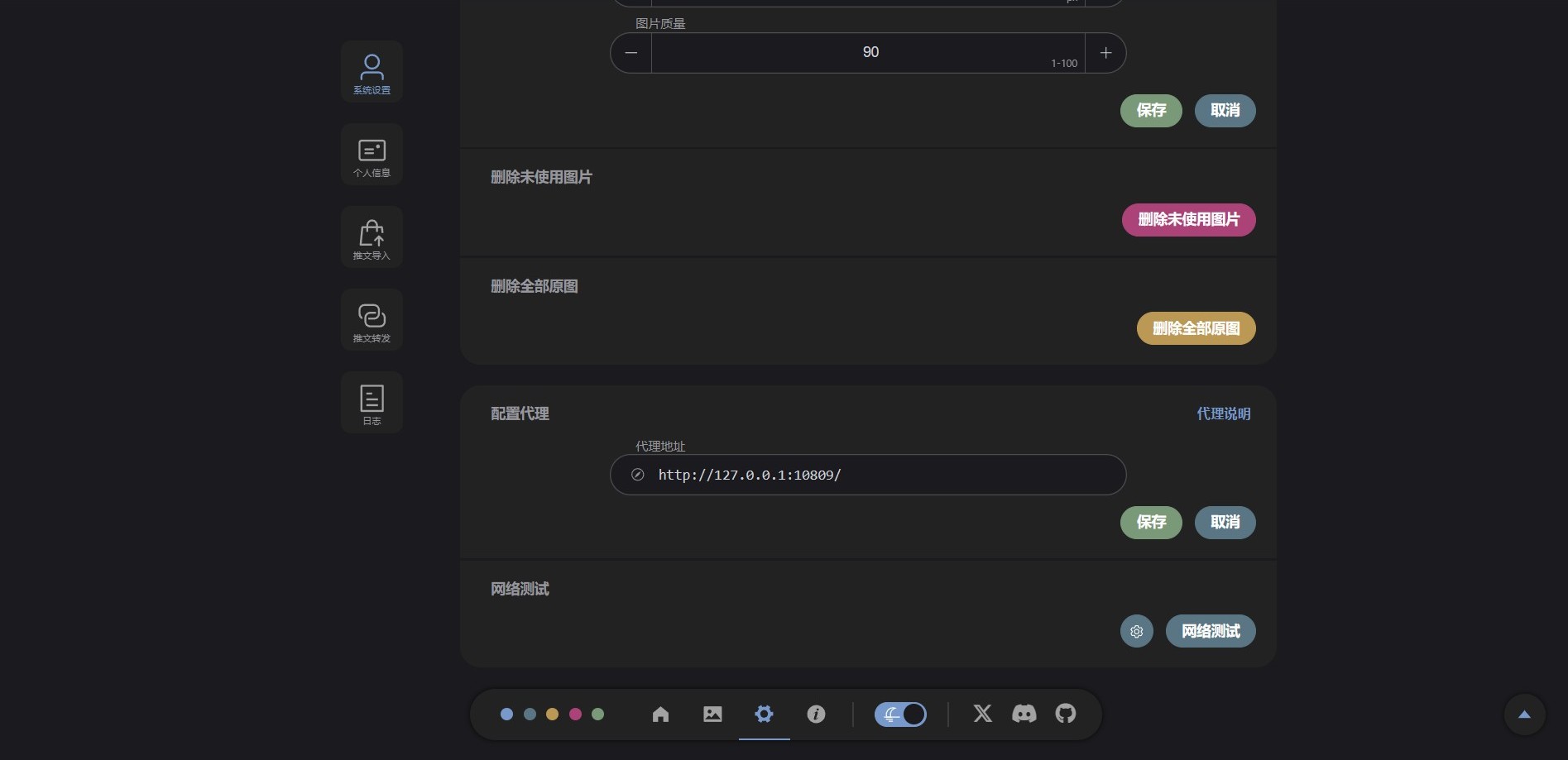Open the X (Twitter) link icon

click(982, 714)
